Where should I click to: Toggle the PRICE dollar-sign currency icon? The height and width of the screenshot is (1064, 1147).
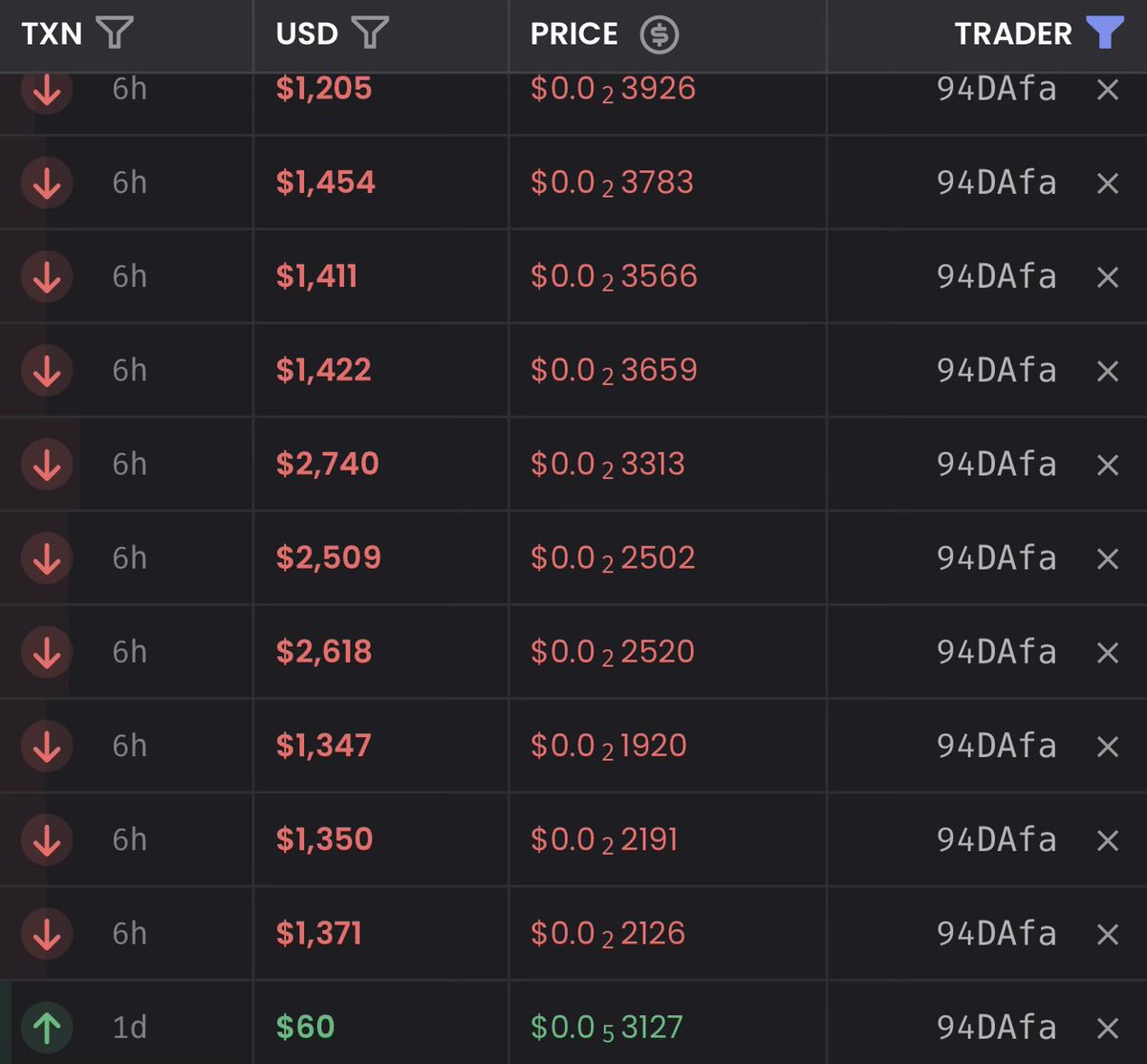[x=659, y=34]
